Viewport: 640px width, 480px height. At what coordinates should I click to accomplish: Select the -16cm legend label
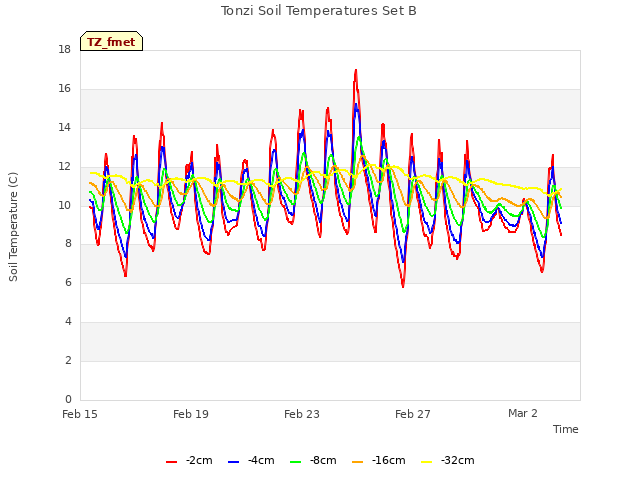pos(389,460)
